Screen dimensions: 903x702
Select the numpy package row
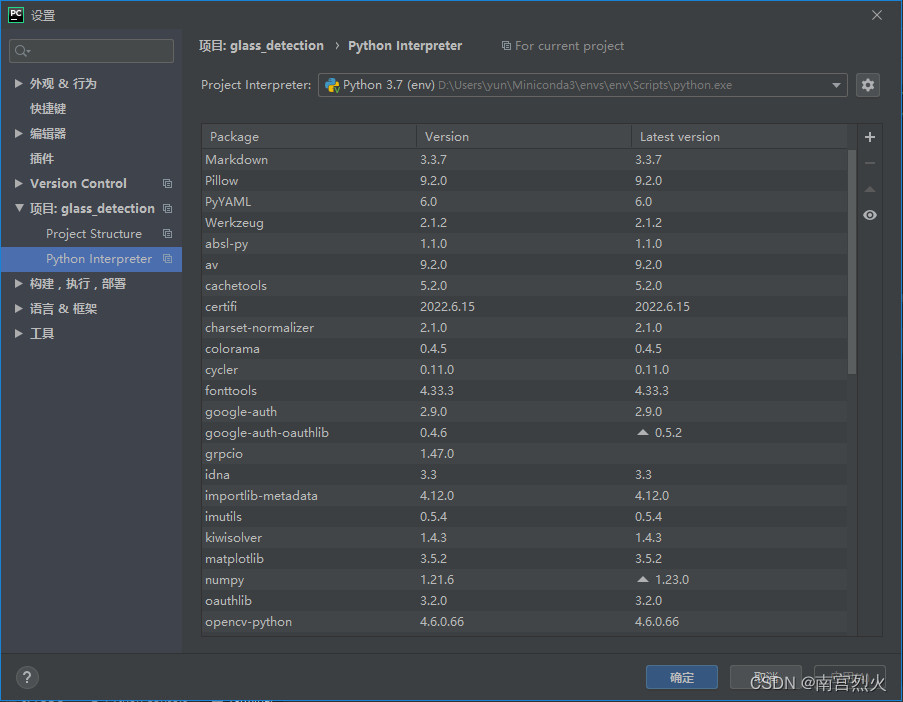(x=525, y=580)
